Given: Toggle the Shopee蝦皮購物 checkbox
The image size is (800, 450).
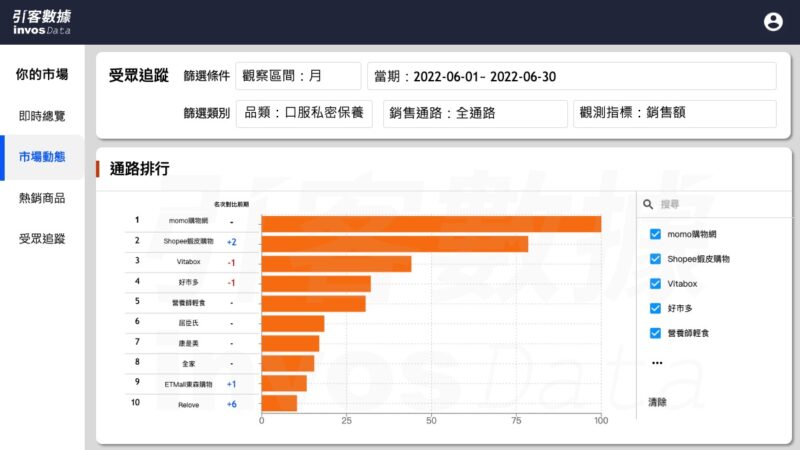Looking at the screenshot, I should (656, 259).
